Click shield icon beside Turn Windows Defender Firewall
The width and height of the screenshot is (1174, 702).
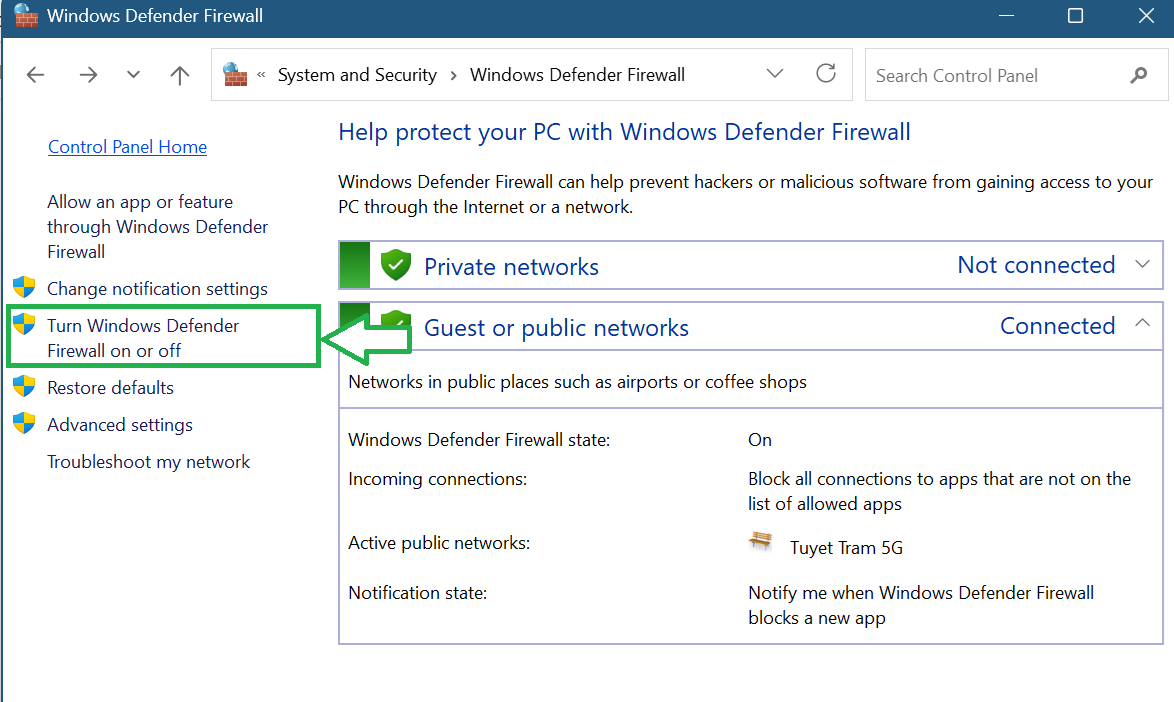(24, 324)
